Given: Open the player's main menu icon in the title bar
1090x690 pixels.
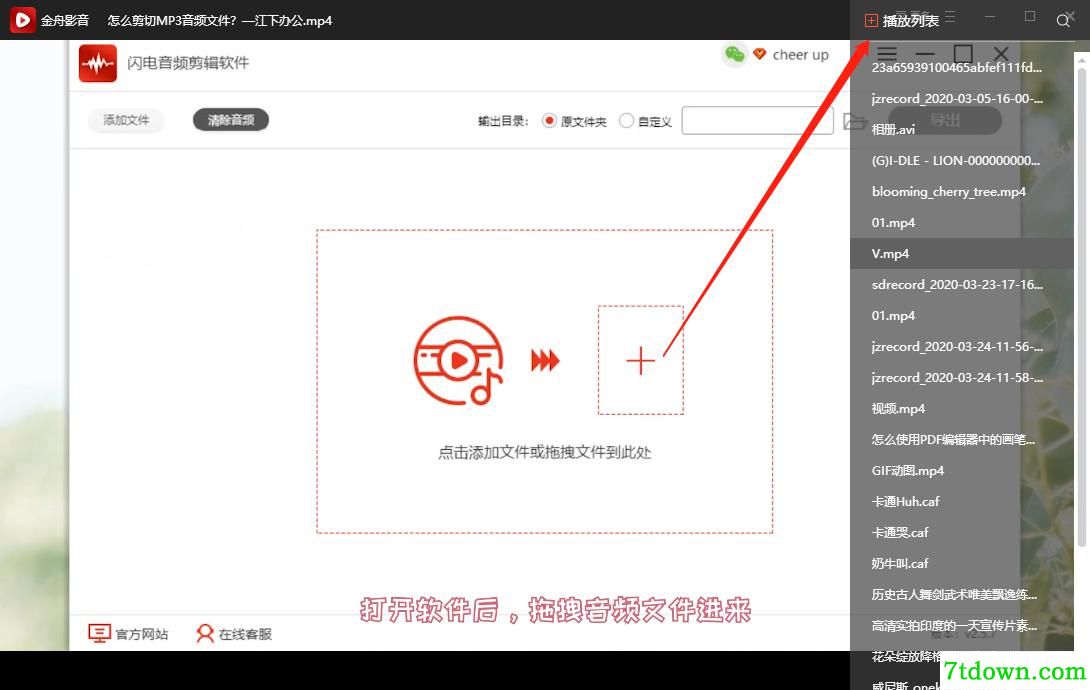Looking at the screenshot, I should tap(950, 16).
